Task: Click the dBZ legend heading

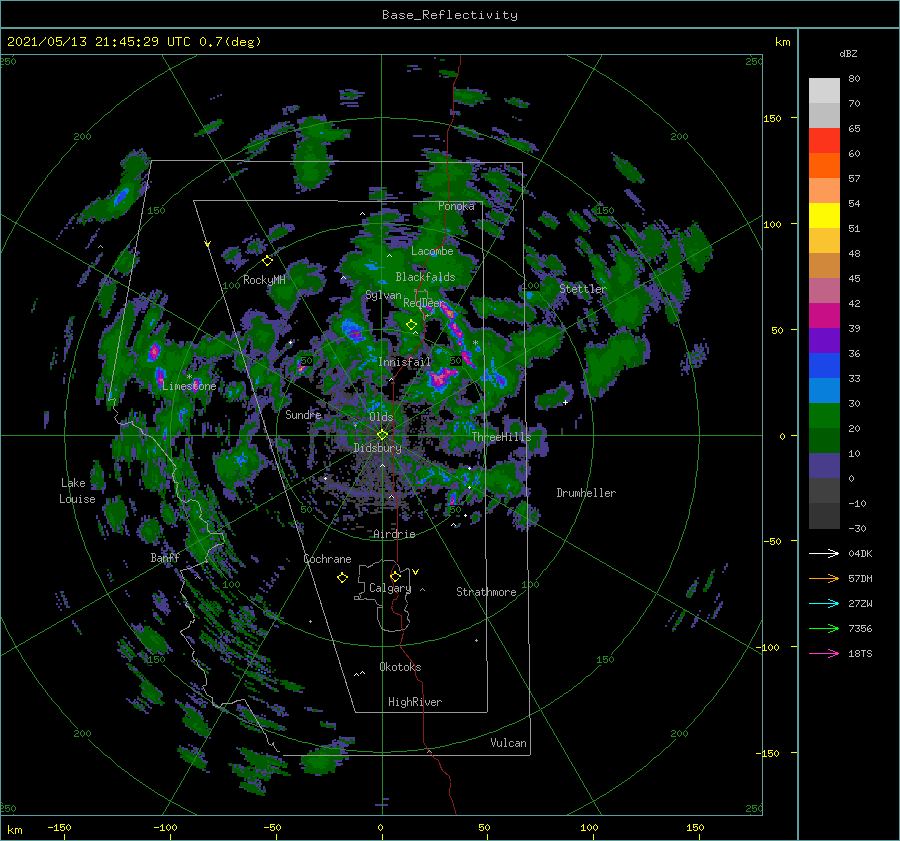Action: point(848,53)
